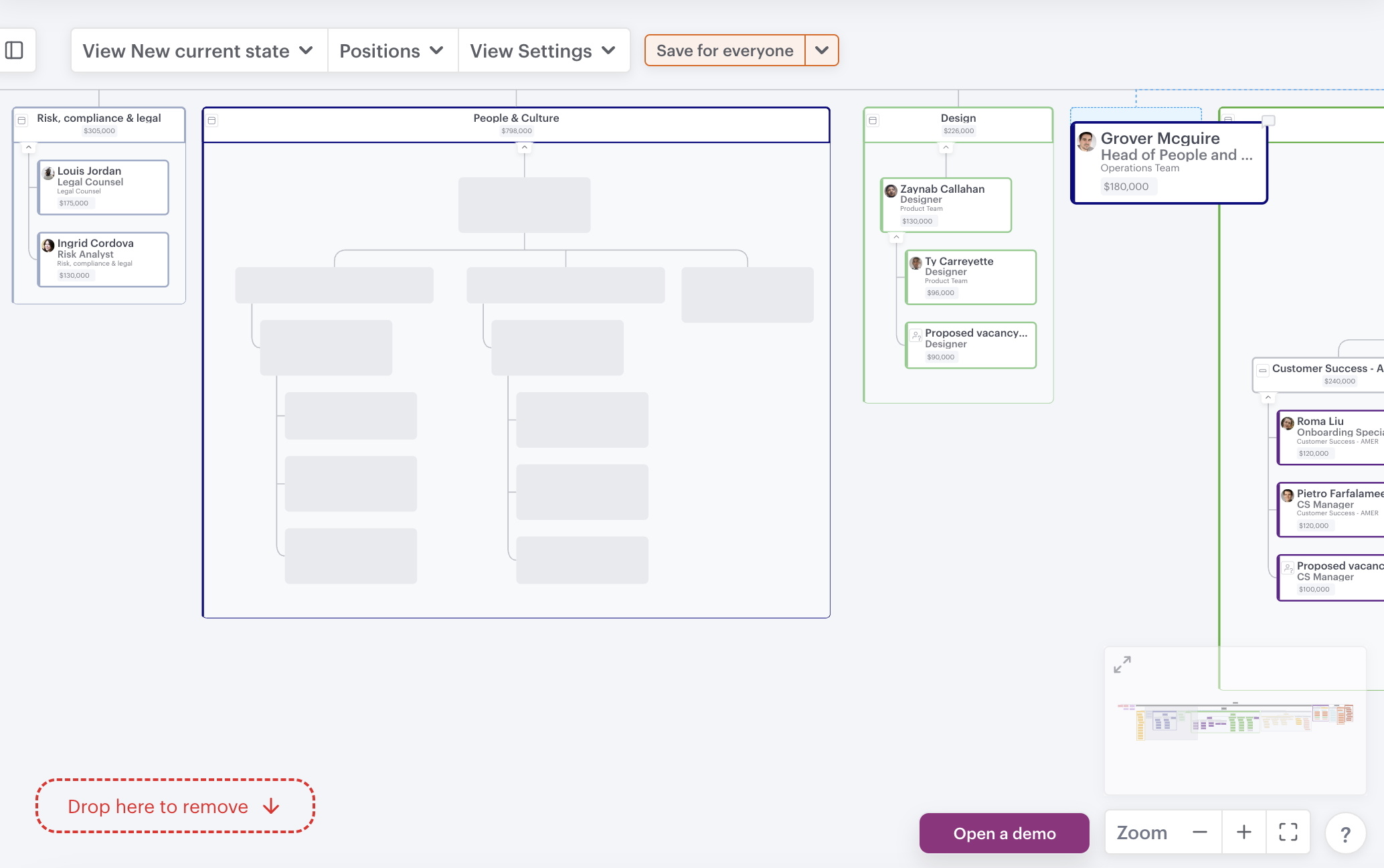
Task: Collapse the Design group box
Action: tap(873, 120)
